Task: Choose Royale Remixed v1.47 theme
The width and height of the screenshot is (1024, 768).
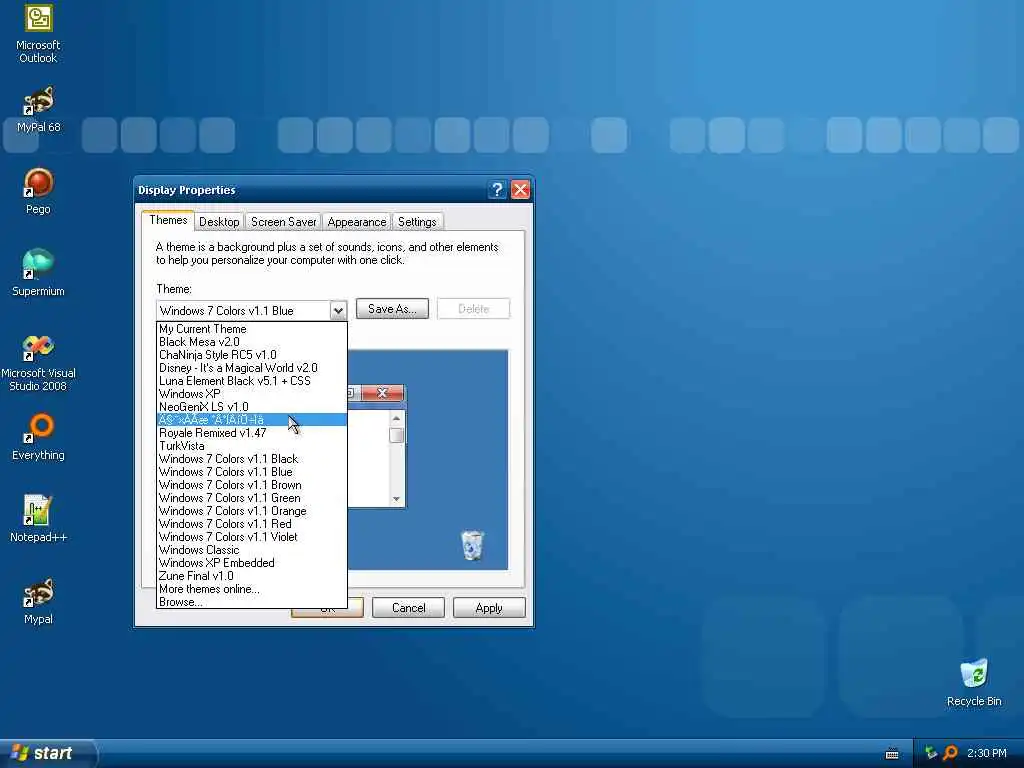Action: pyautogui.click(x=251, y=433)
